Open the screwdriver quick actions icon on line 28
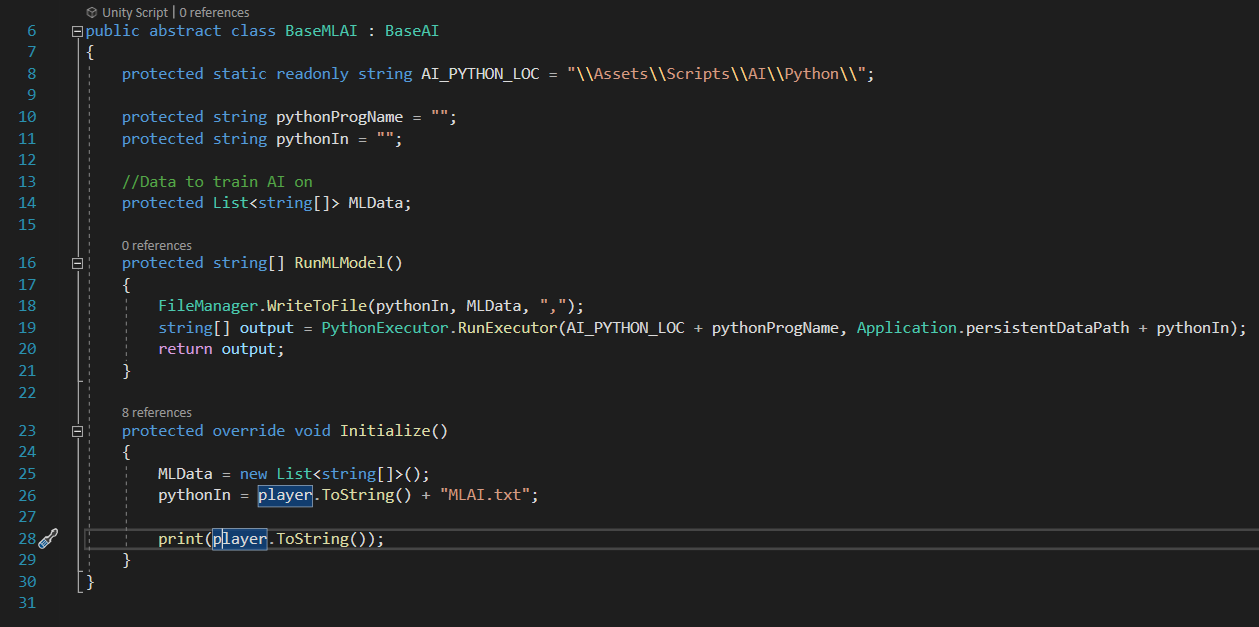Viewport: 1259px width, 627px height. coord(47,539)
